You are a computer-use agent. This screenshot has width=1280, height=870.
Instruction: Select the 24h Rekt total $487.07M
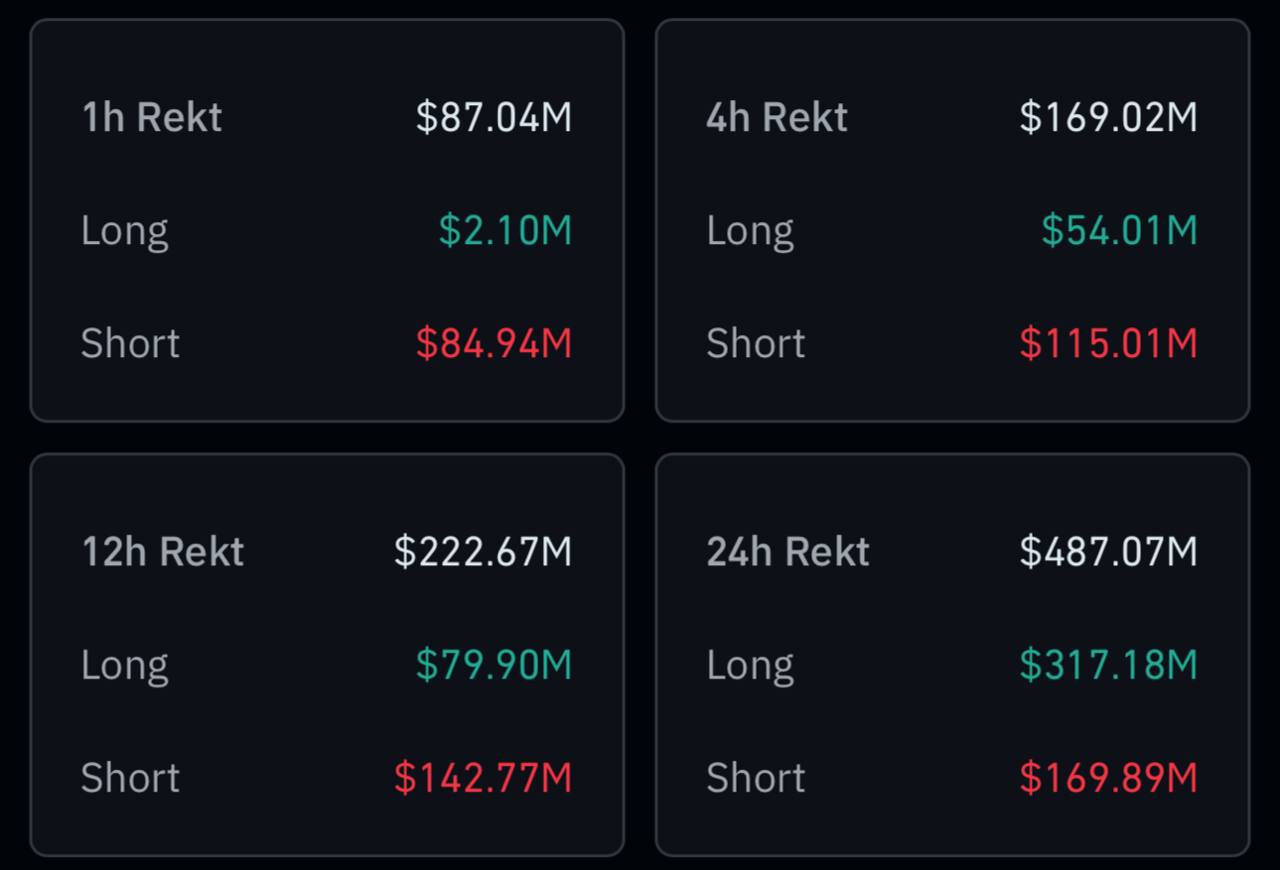click(x=1108, y=552)
